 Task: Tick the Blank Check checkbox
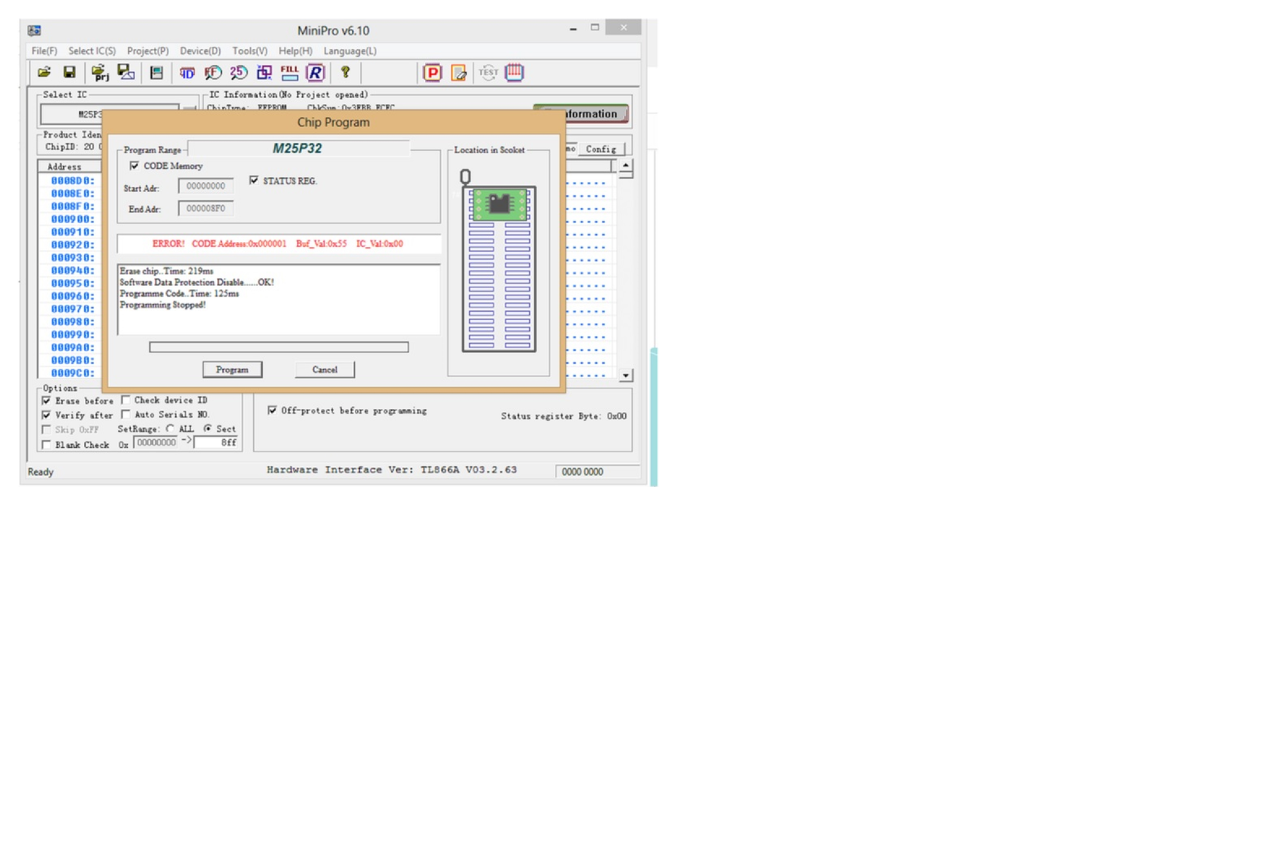(46, 444)
